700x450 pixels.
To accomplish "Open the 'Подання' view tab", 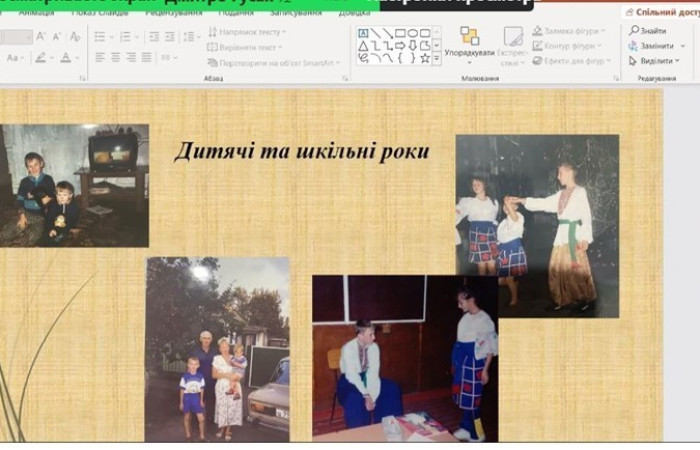I will coord(236,13).
